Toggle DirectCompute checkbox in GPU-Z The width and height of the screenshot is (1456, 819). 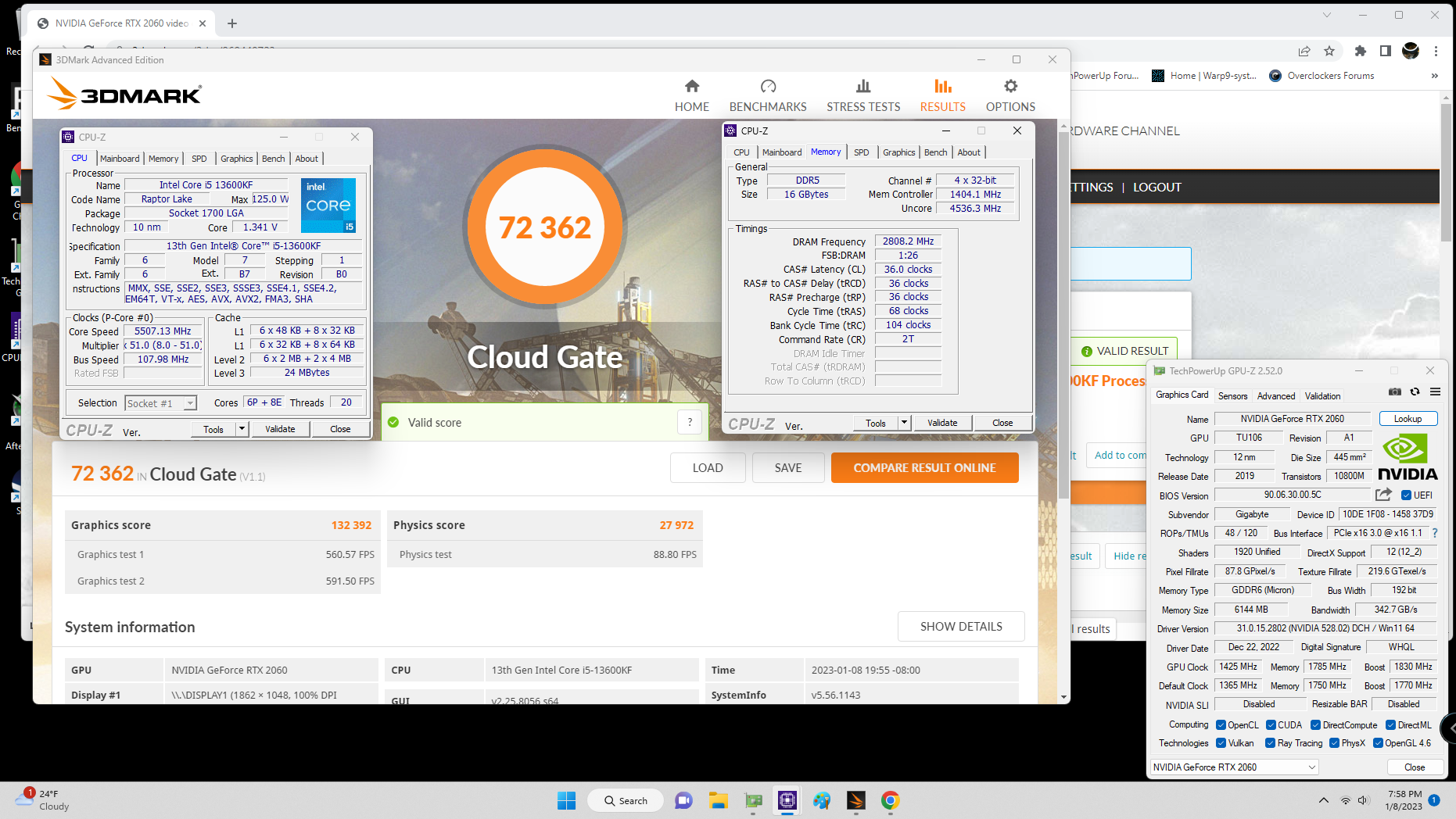[1315, 724]
